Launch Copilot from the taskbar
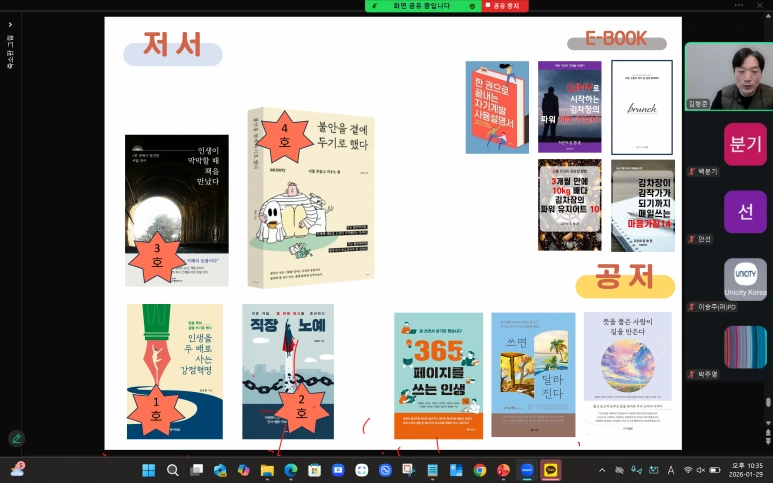The image size is (773, 483). [x=244, y=470]
